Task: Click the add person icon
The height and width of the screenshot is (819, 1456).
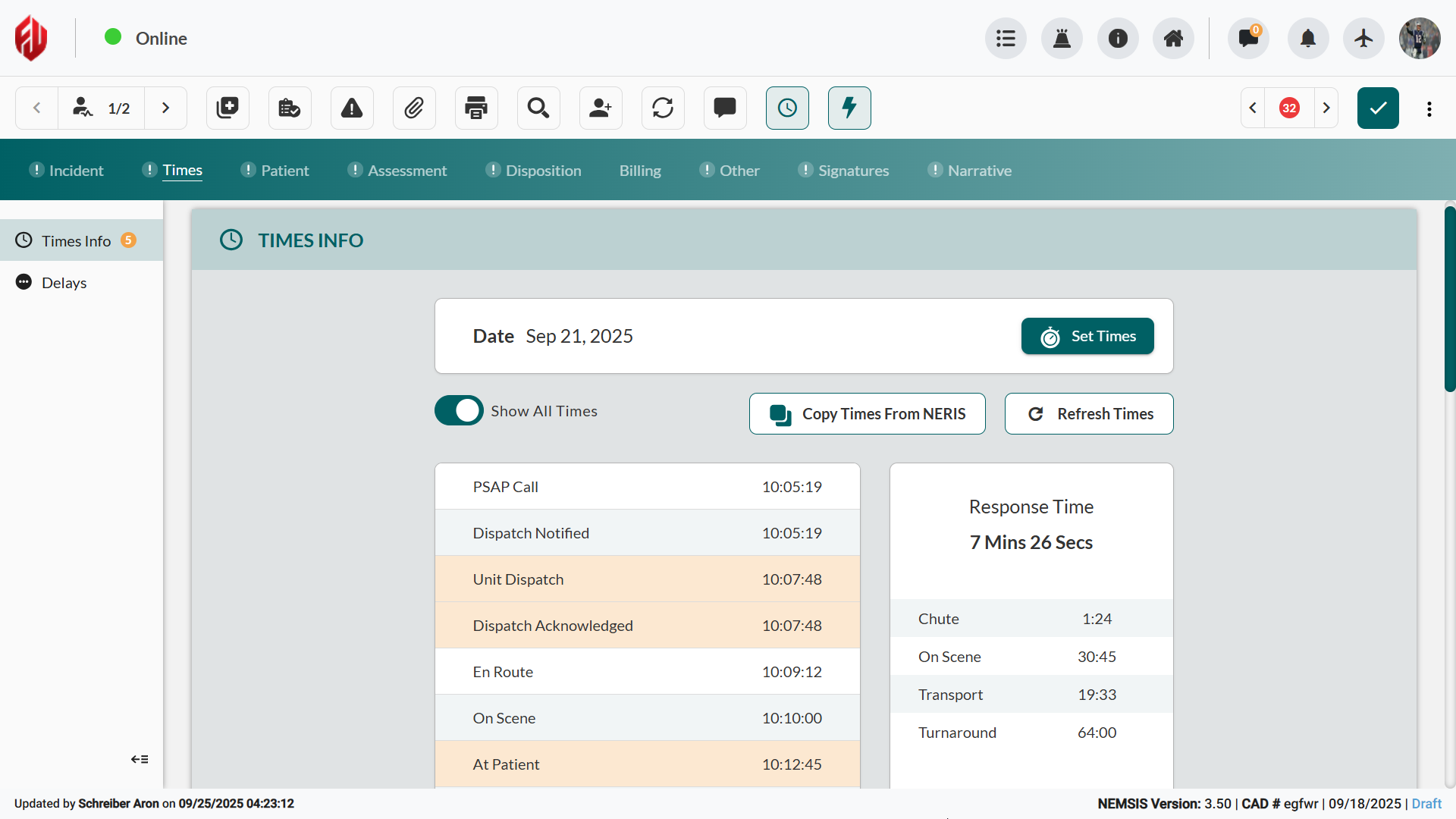Action: [x=600, y=108]
